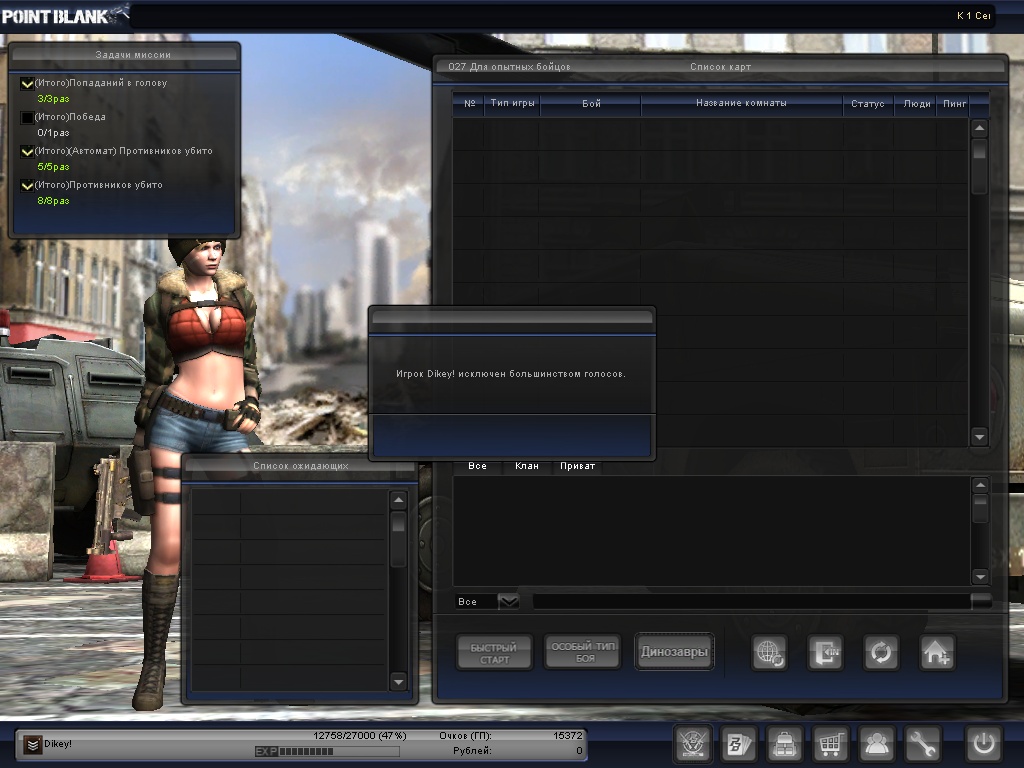
Task: Open the mission cards icon
Action: coord(739,745)
